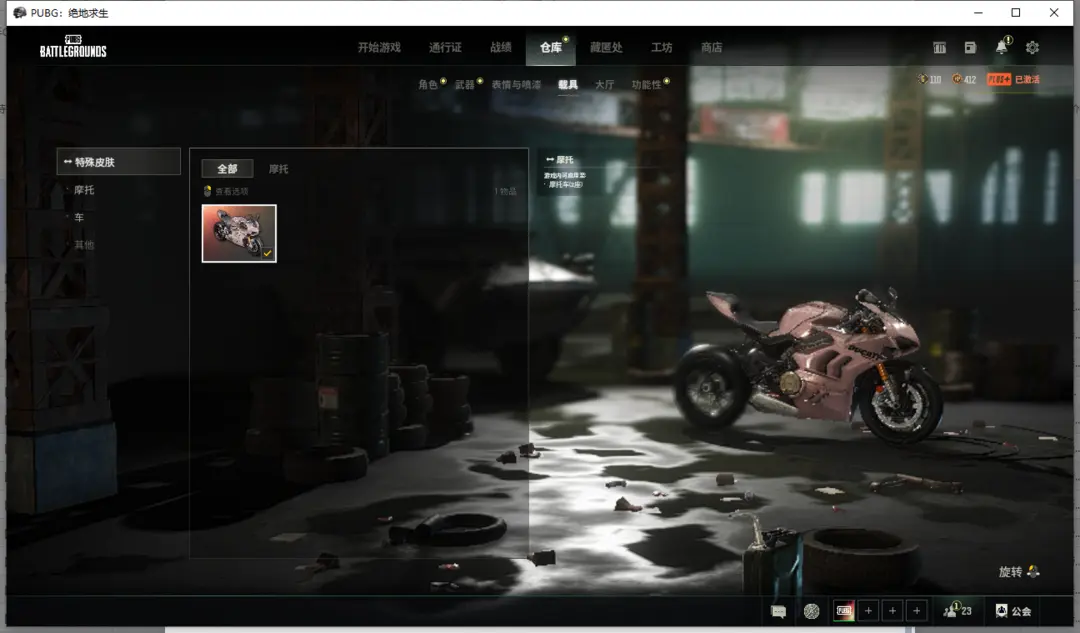This screenshot has height=633, width=1080.
Task: Open the notifications bell
Action: click(x=1001, y=47)
